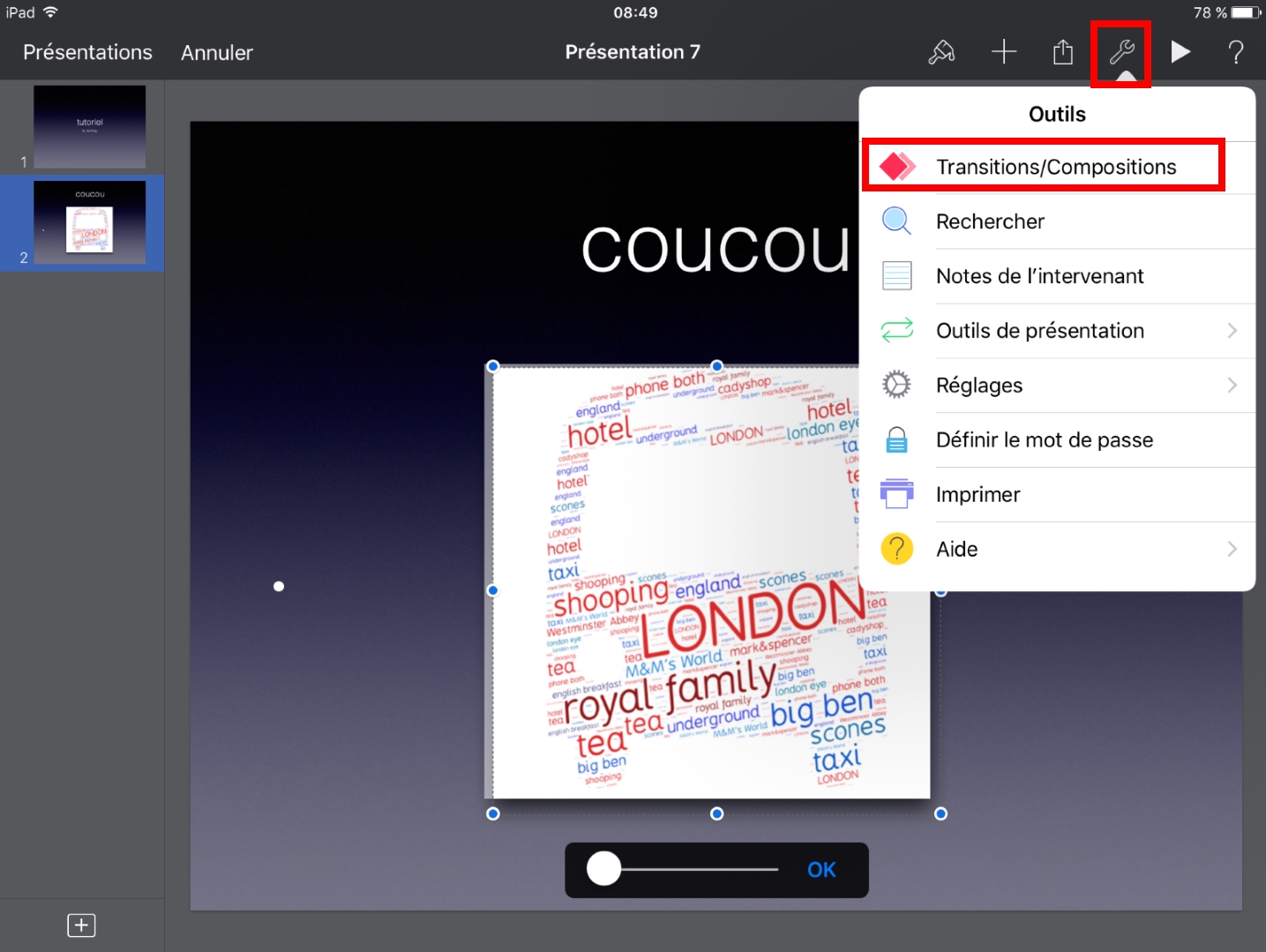This screenshot has height=952, width=1266.
Task: Select slide 1 thumbnail tutoriel
Action: coord(89,127)
